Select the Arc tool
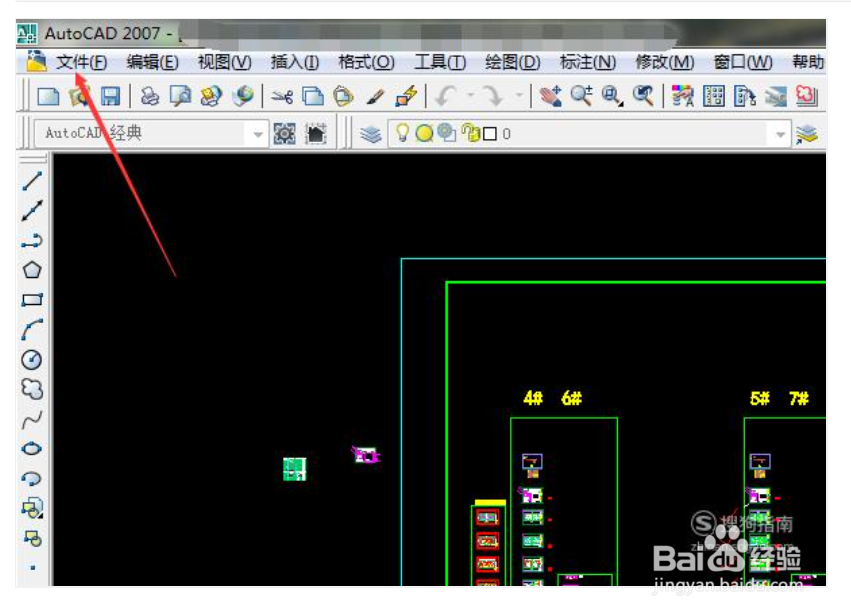Viewport: 851px width, 615px height. (x=32, y=329)
